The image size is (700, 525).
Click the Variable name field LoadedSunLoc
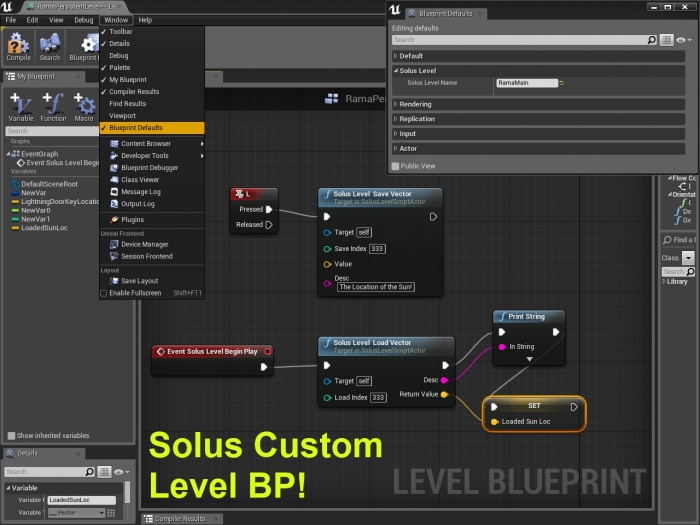coord(82,500)
